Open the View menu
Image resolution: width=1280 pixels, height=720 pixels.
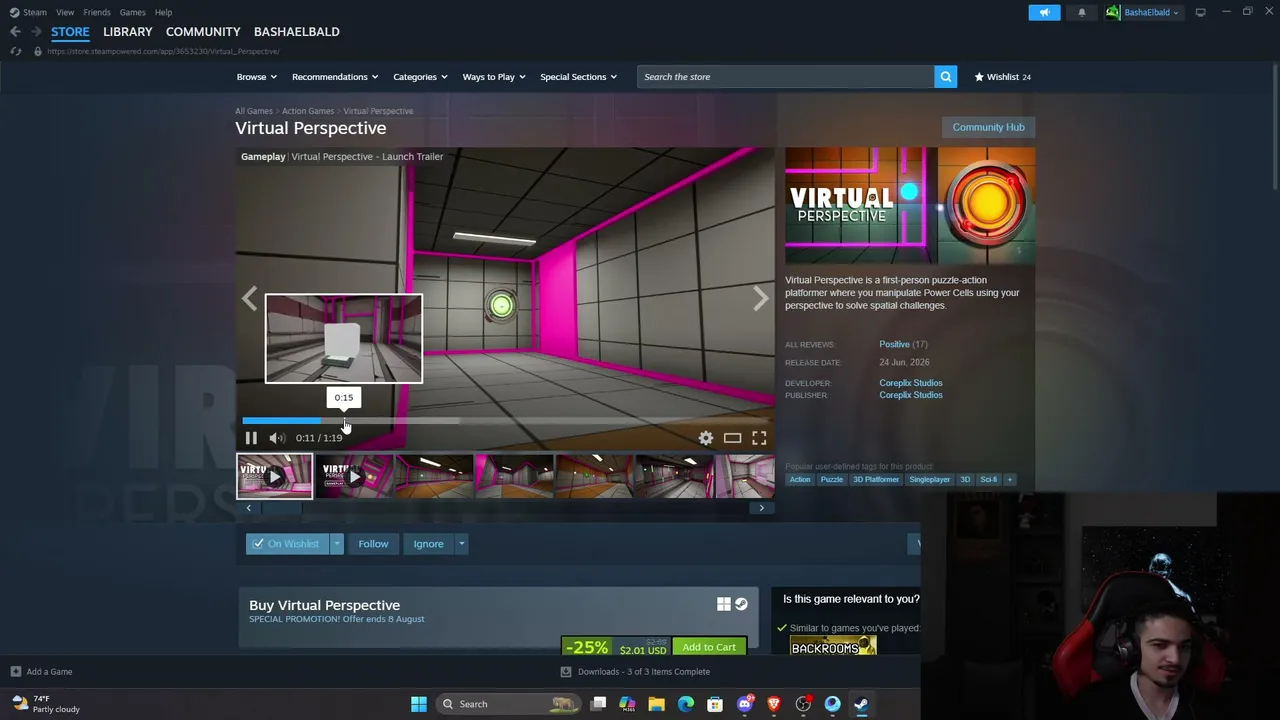65,12
